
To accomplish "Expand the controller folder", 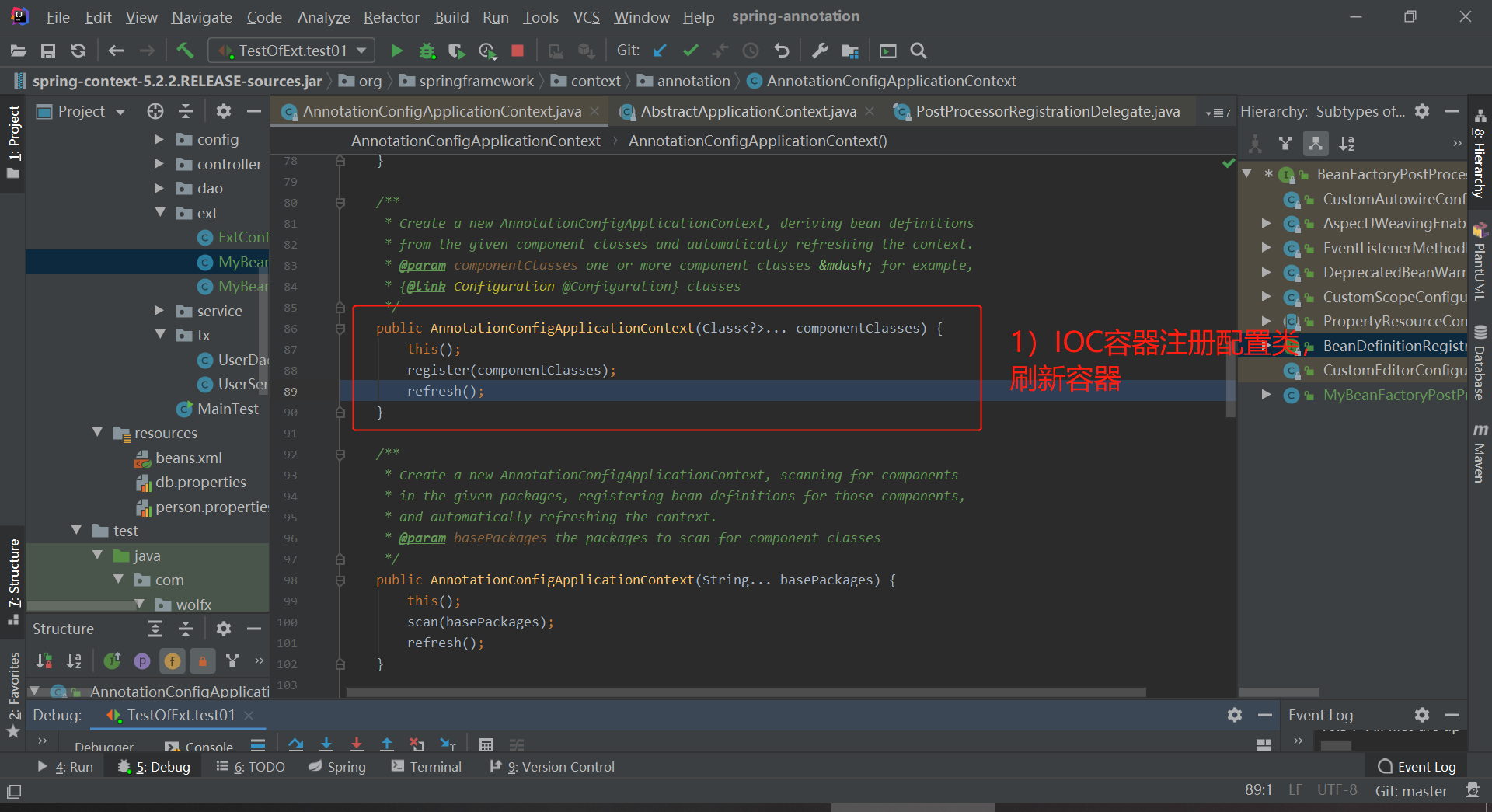I will [159, 164].
